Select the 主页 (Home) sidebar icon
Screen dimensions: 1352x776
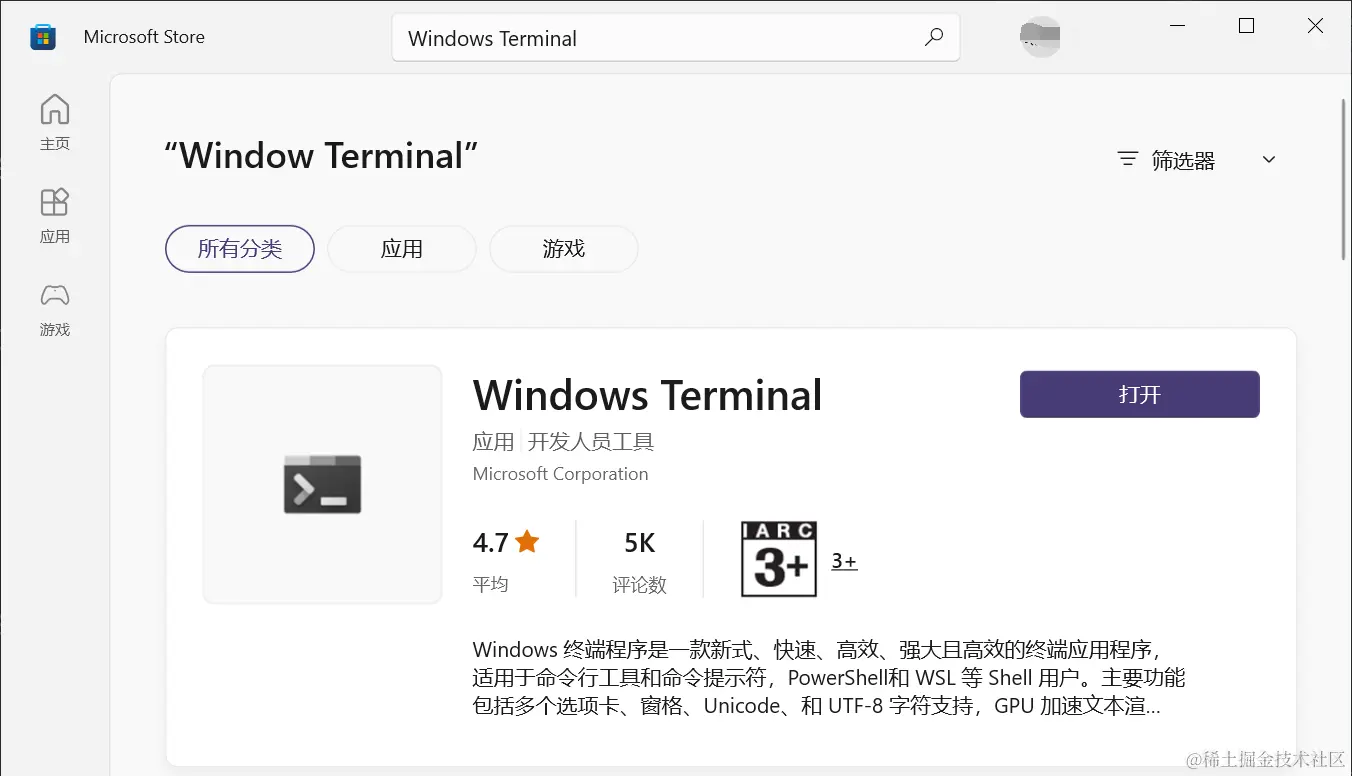pyautogui.click(x=55, y=122)
